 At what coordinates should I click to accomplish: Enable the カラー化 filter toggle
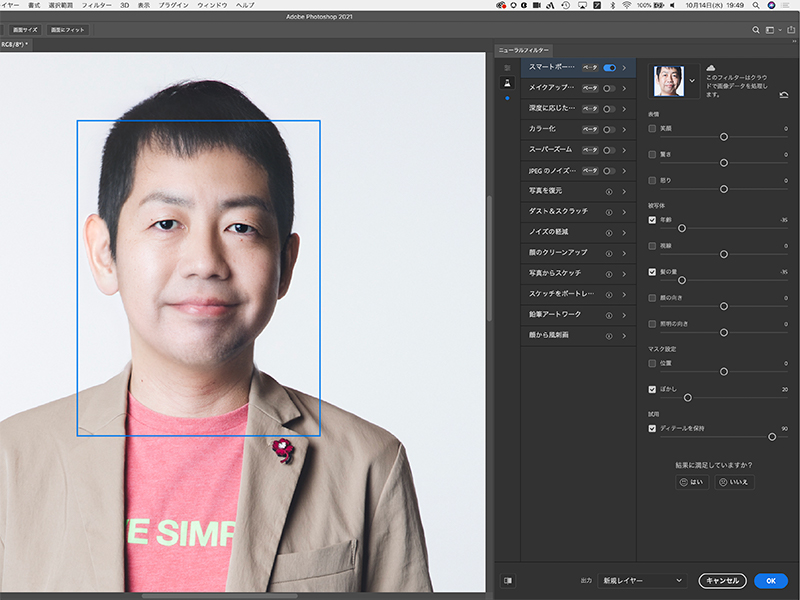(609, 129)
